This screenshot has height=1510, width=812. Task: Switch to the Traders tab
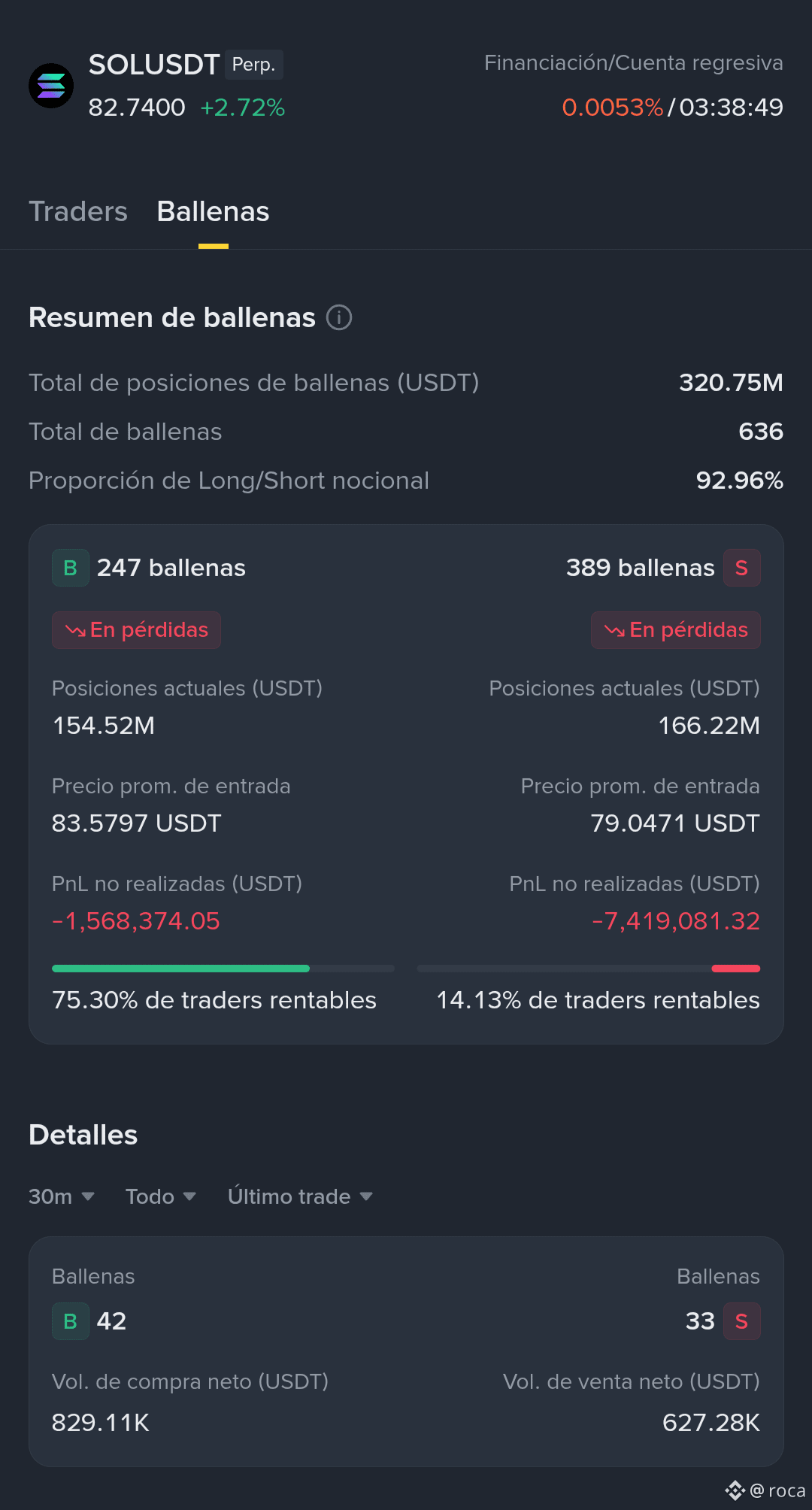[x=78, y=211]
